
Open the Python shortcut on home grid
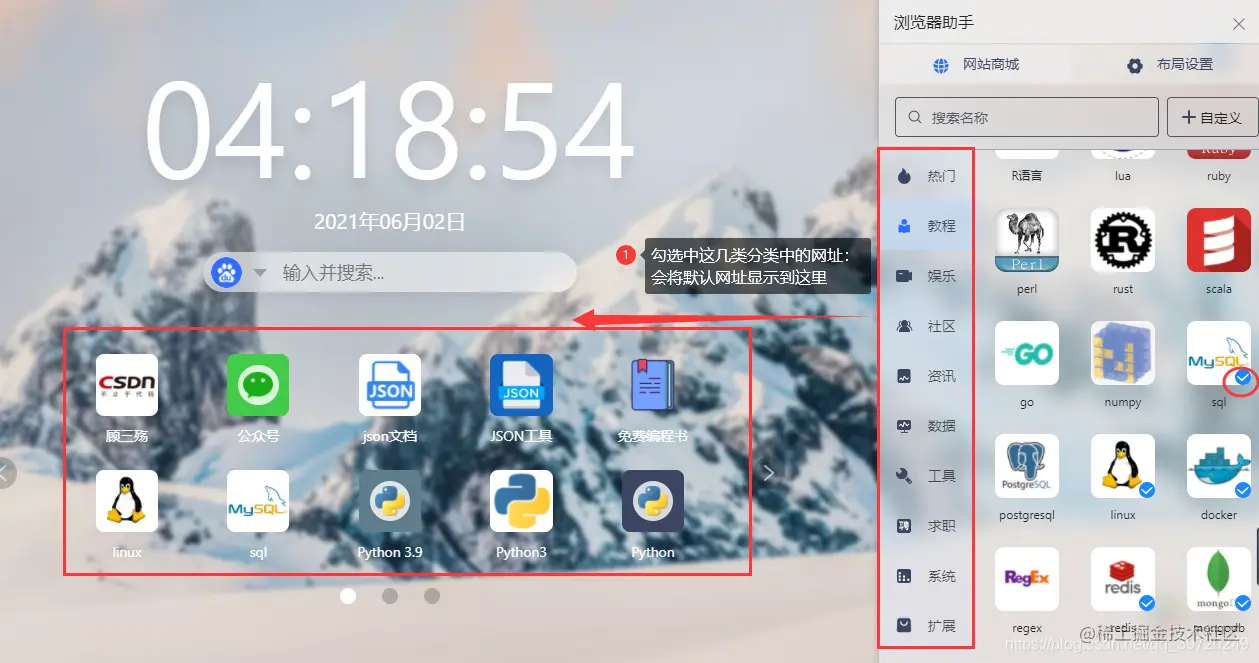click(653, 501)
